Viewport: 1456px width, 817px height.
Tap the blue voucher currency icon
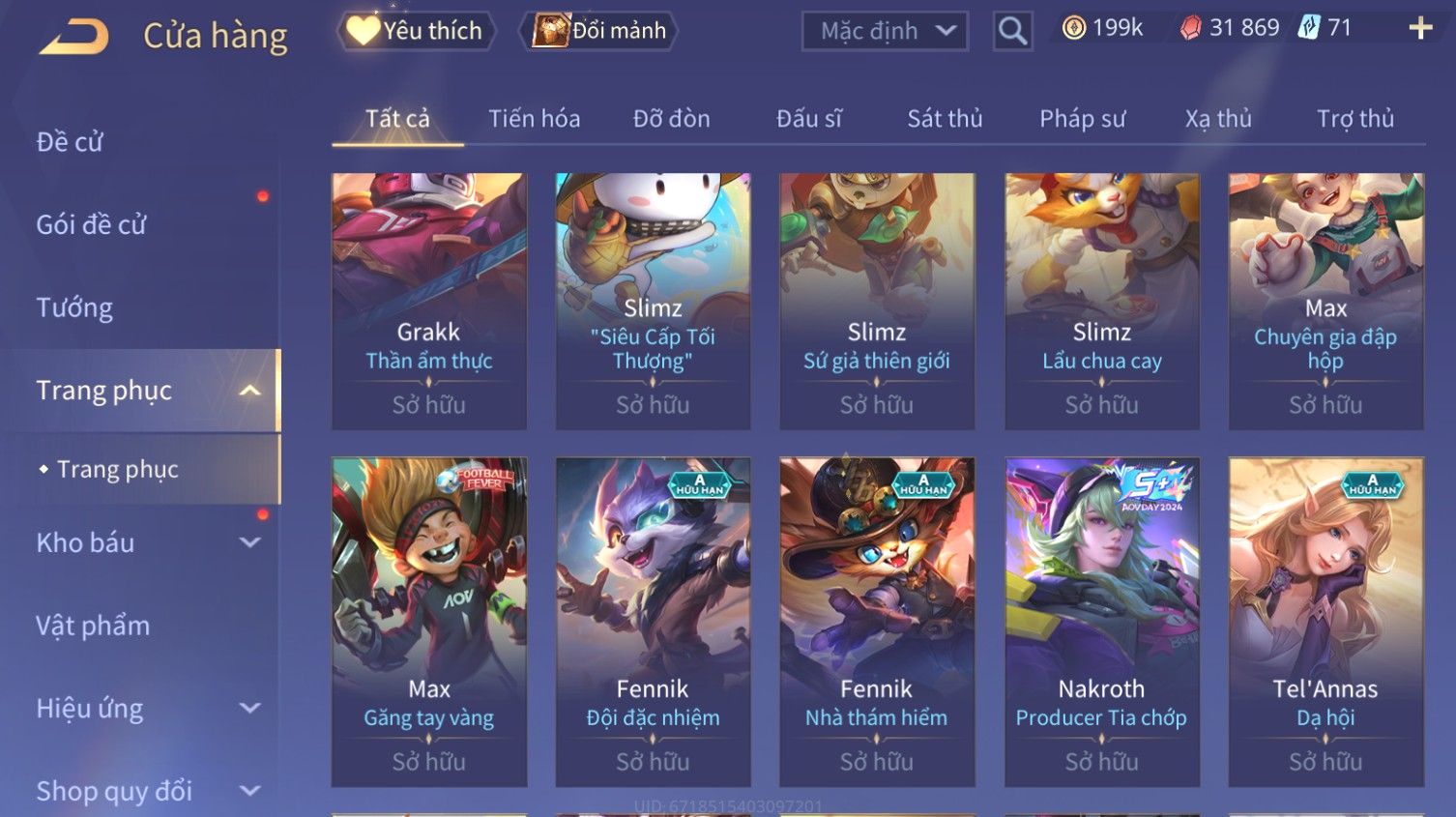(x=1308, y=27)
